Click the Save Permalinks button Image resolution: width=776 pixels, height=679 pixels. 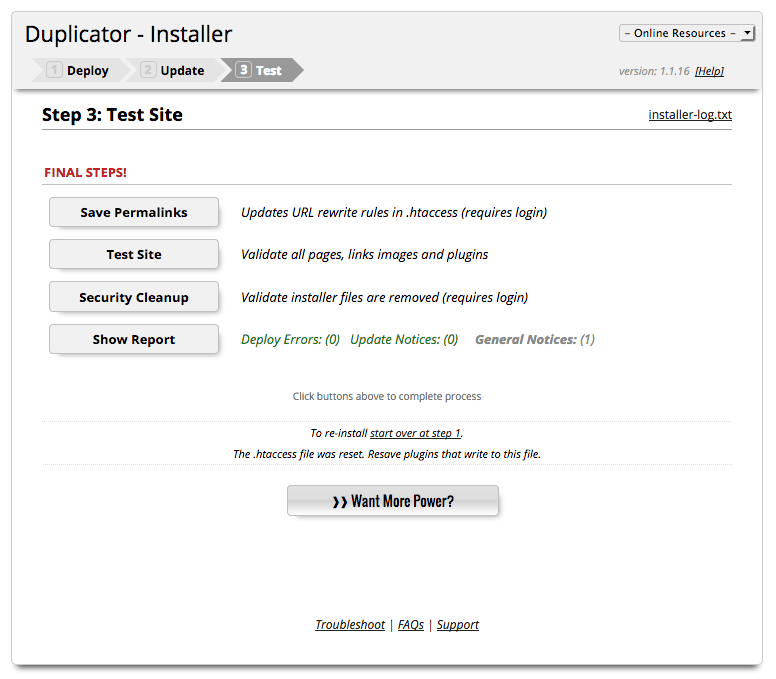[134, 212]
